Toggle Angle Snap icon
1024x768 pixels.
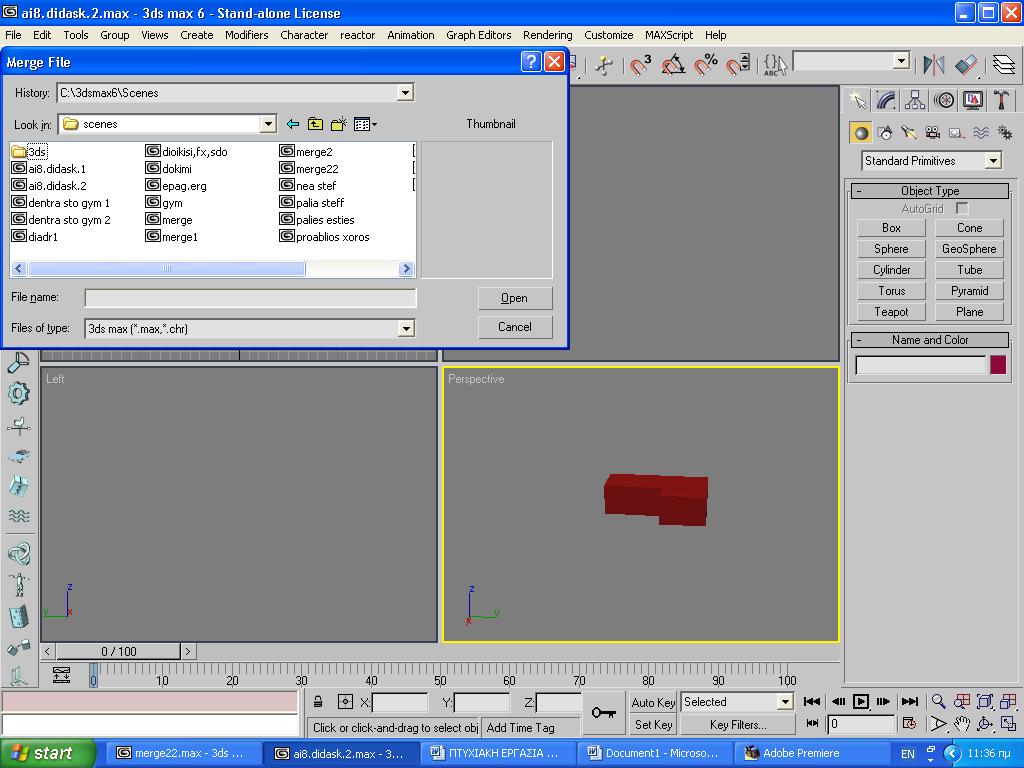(673, 65)
